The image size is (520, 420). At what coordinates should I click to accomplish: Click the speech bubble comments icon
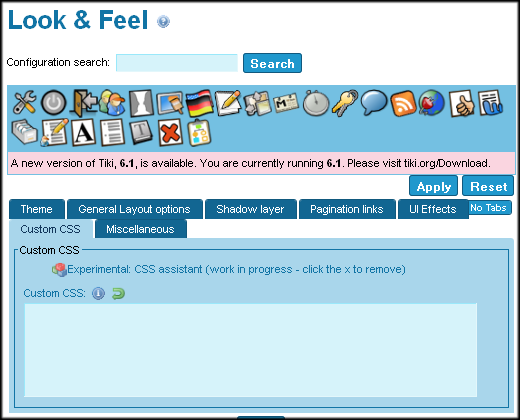tap(374, 103)
